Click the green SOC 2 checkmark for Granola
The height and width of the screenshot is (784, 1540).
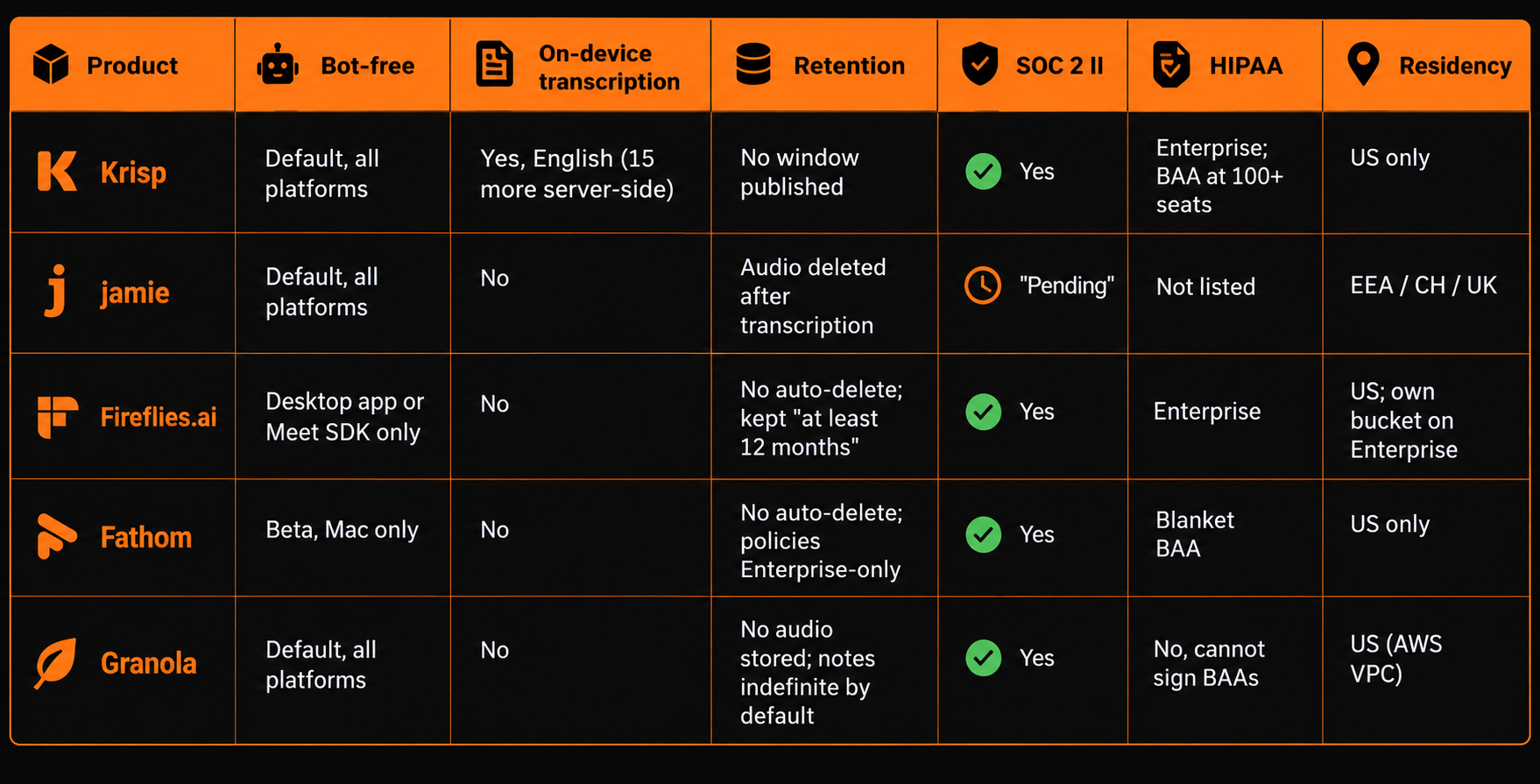984,658
